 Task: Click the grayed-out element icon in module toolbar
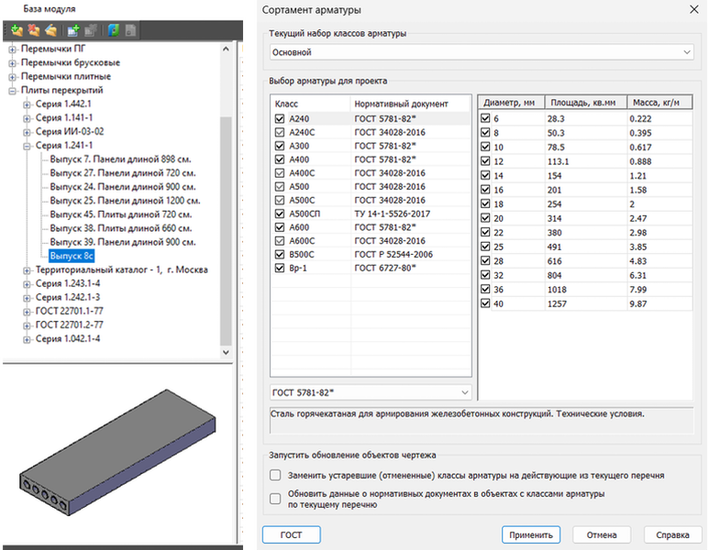pos(90,30)
